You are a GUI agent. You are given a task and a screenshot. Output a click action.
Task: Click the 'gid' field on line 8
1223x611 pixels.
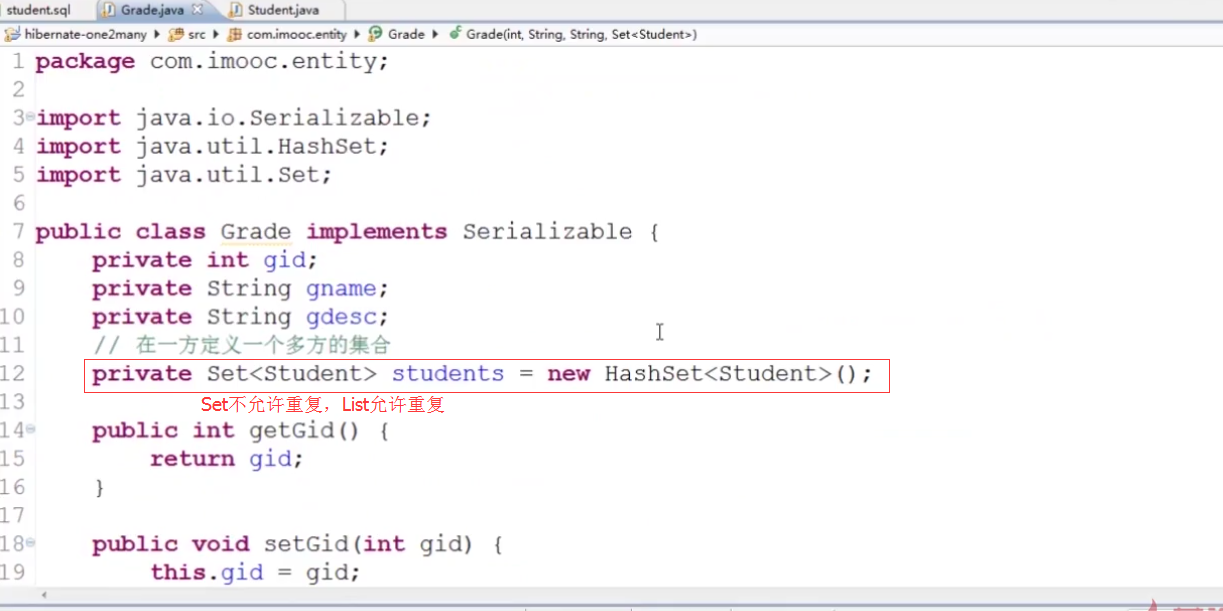tap(284, 260)
